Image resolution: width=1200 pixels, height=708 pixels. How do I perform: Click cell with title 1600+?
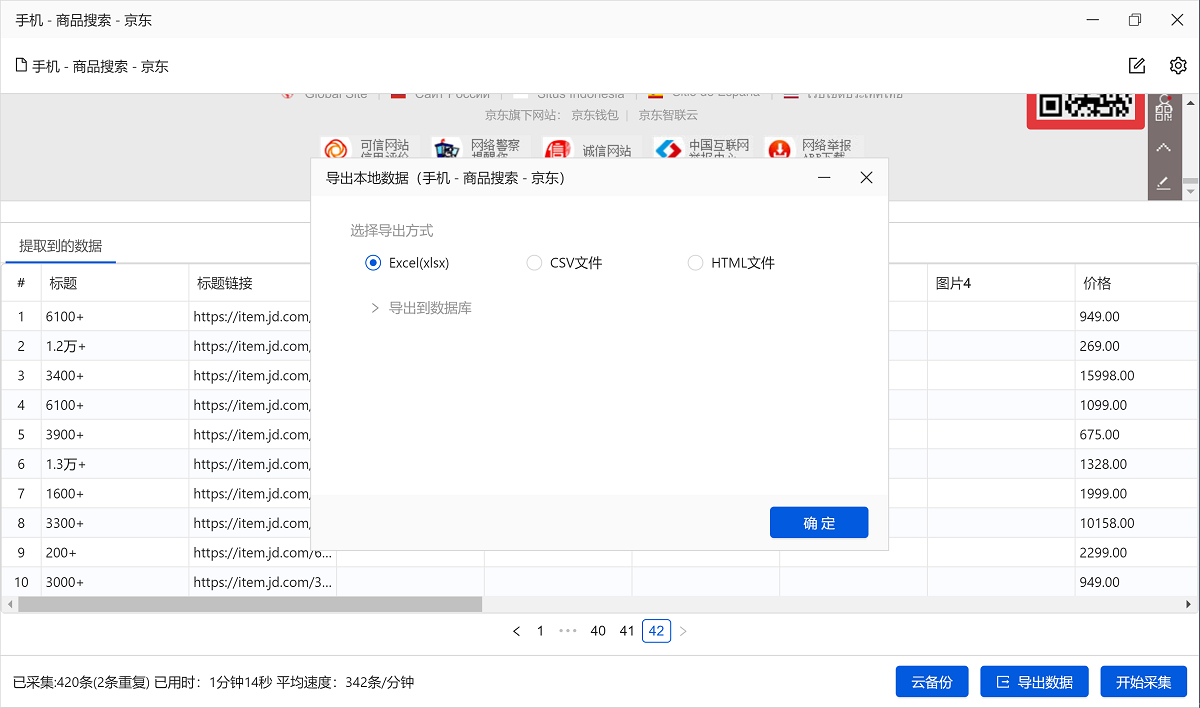(115, 494)
